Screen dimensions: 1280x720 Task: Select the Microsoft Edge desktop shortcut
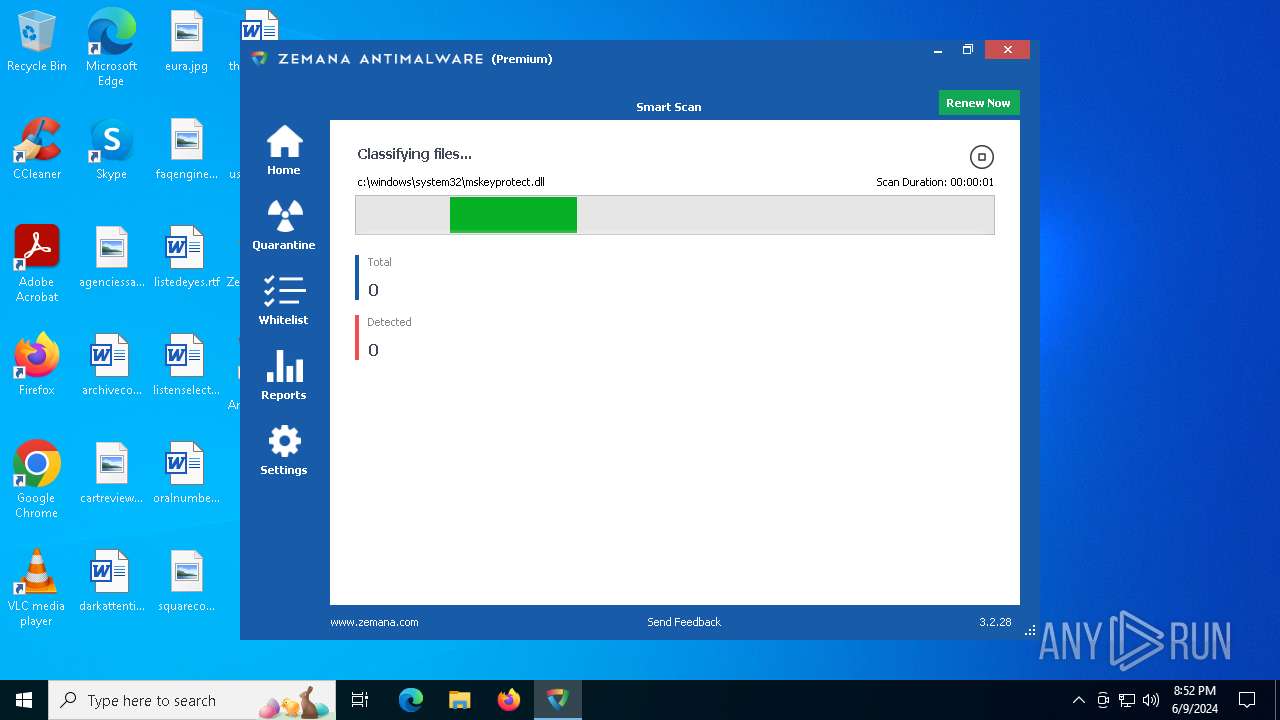click(x=111, y=47)
